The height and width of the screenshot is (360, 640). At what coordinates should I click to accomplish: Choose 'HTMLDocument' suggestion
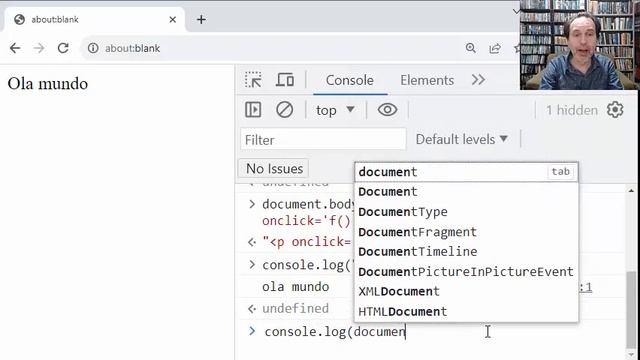pos(467,311)
